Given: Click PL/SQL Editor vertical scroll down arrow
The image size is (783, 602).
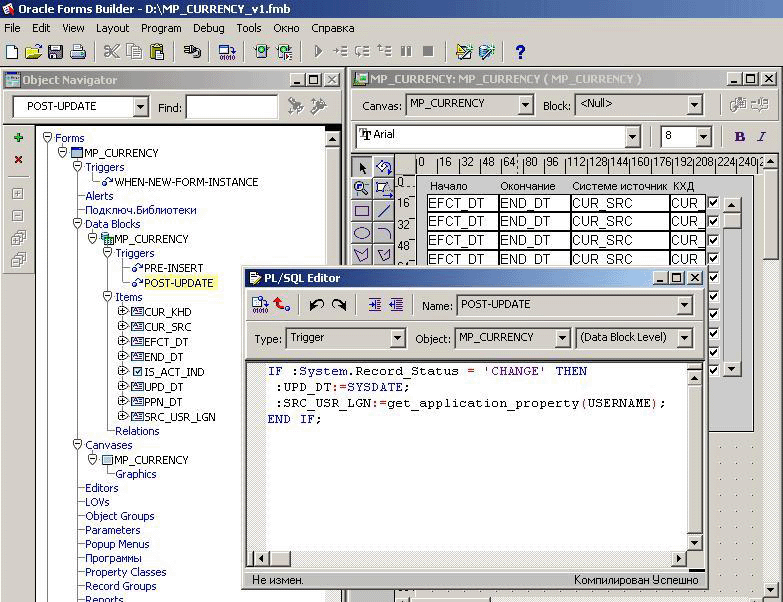Looking at the screenshot, I should (694, 543).
